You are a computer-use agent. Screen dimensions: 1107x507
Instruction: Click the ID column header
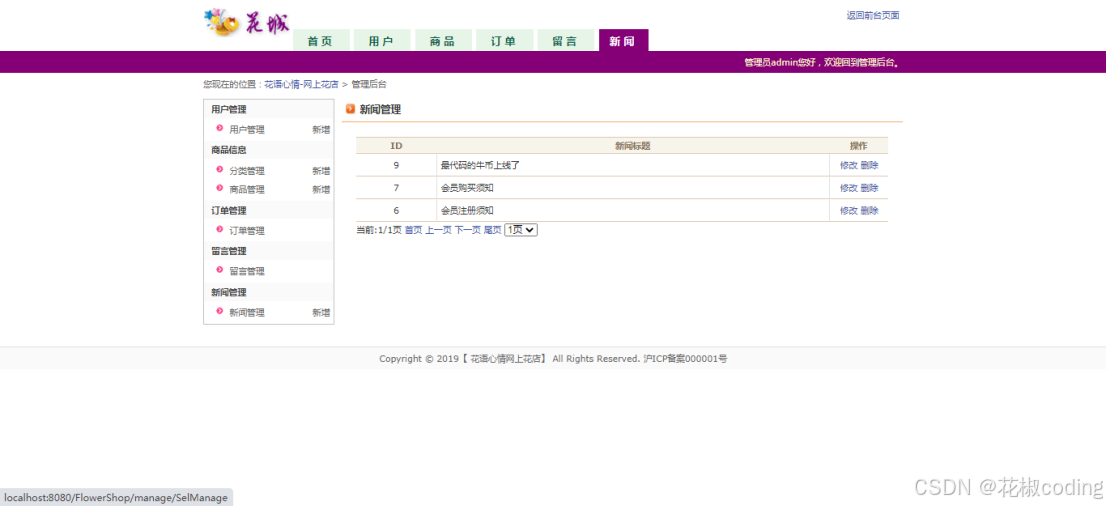click(x=396, y=145)
